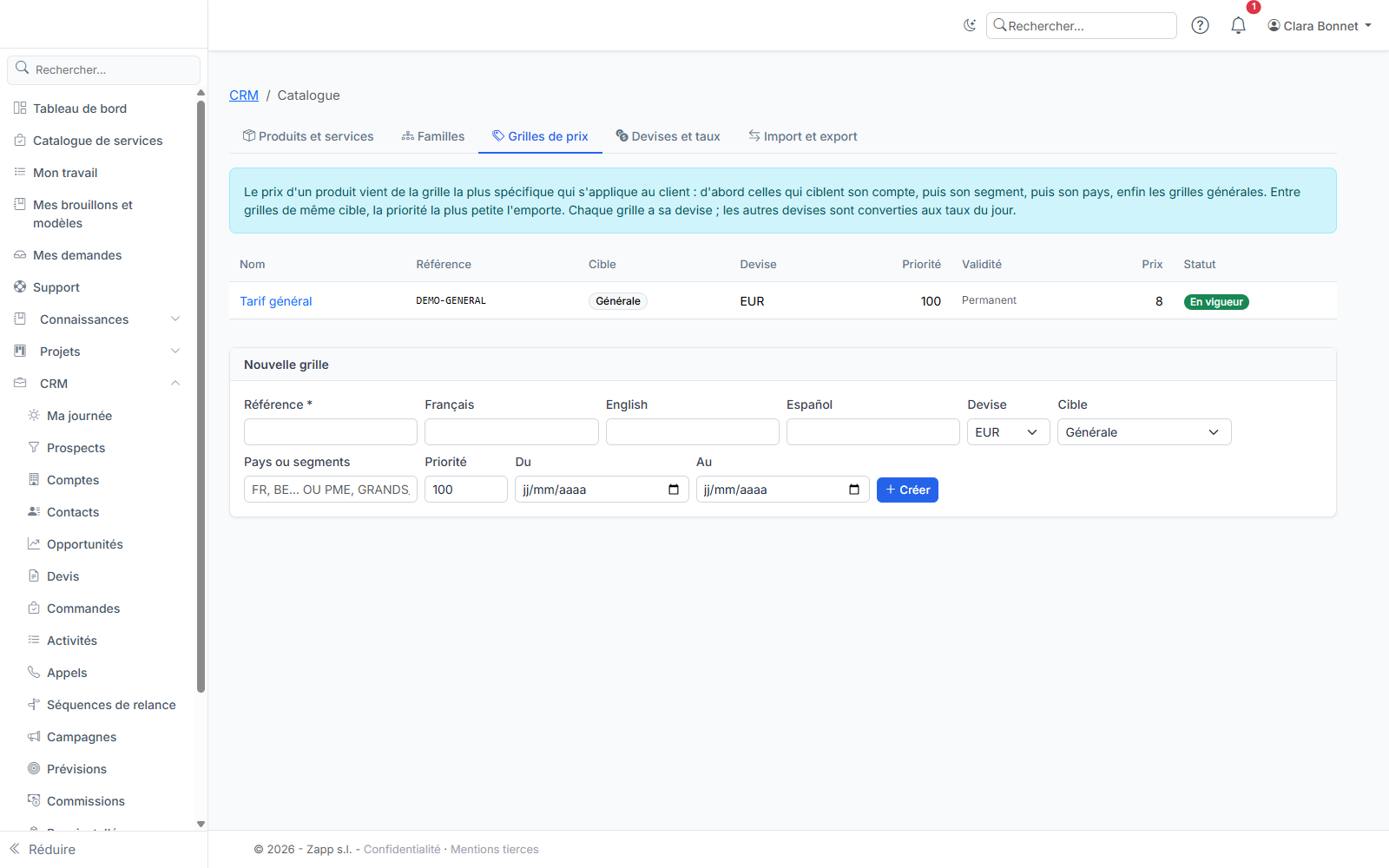1389x868 pixels.
Task: Click the Ma journée sun icon
Action: [x=34, y=416]
